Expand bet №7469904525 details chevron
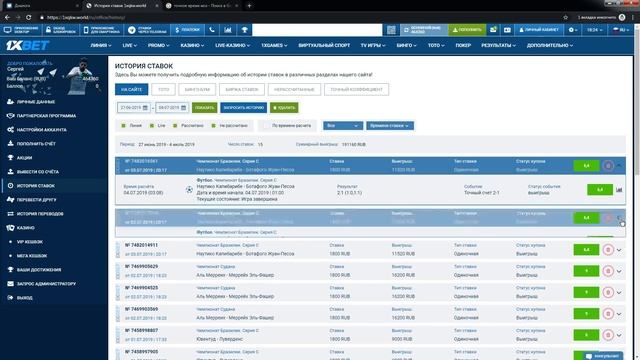640x360 pixels. tap(619, 292)
